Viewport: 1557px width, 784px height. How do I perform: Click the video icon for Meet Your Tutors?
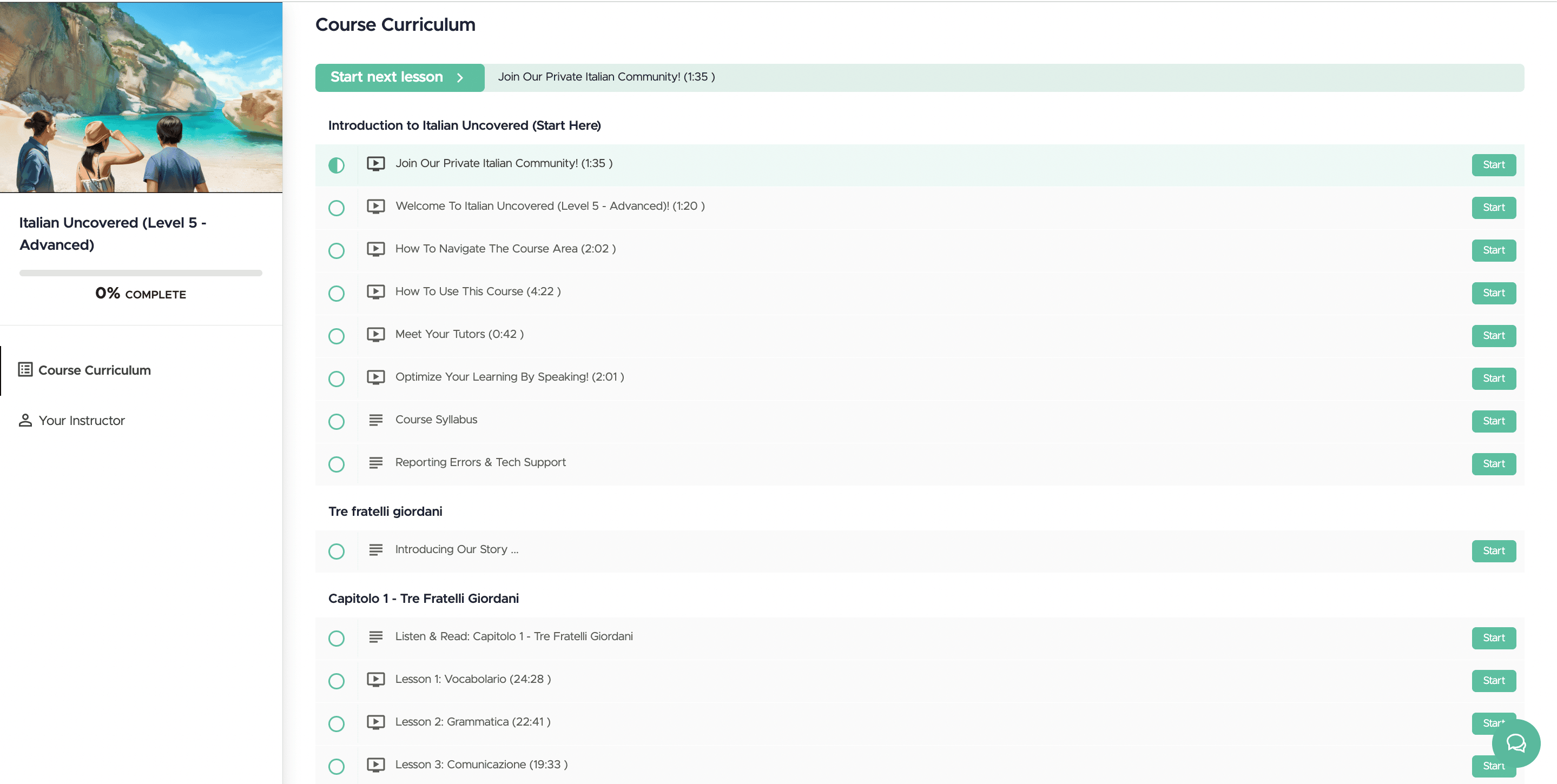(375, 335)
